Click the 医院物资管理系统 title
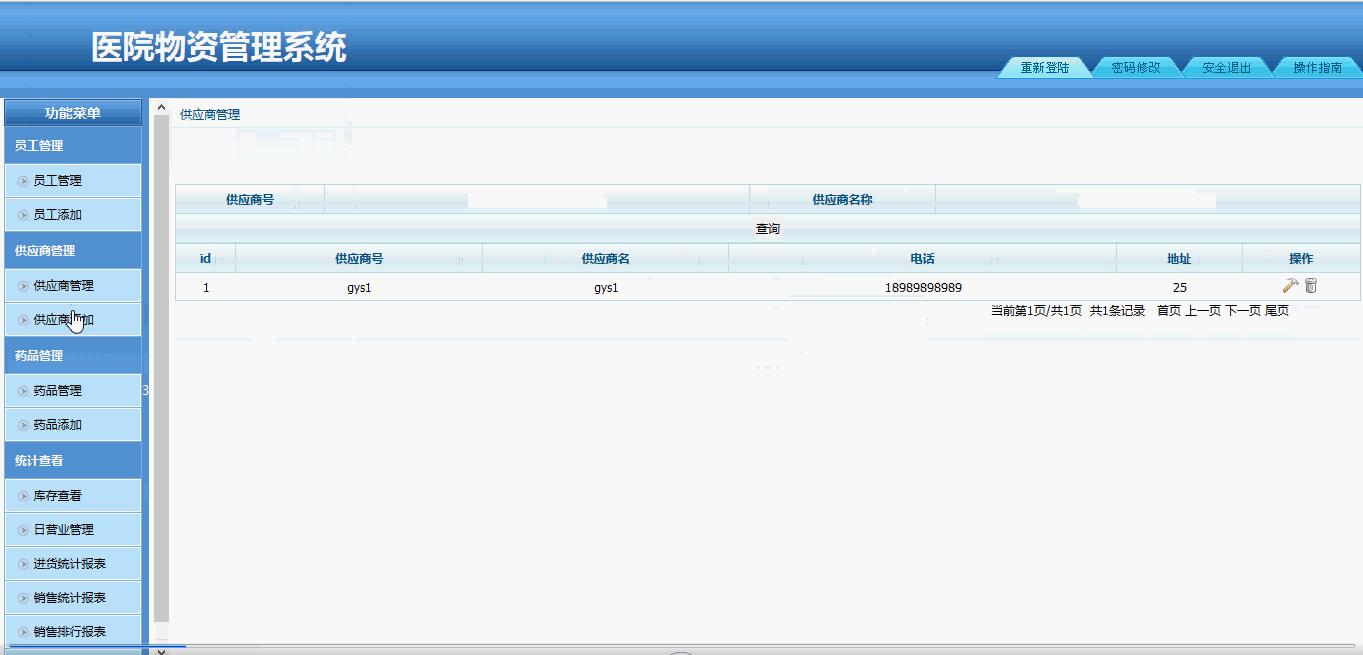This screenshot has width=1363, height=655. (x=219, y=47)
